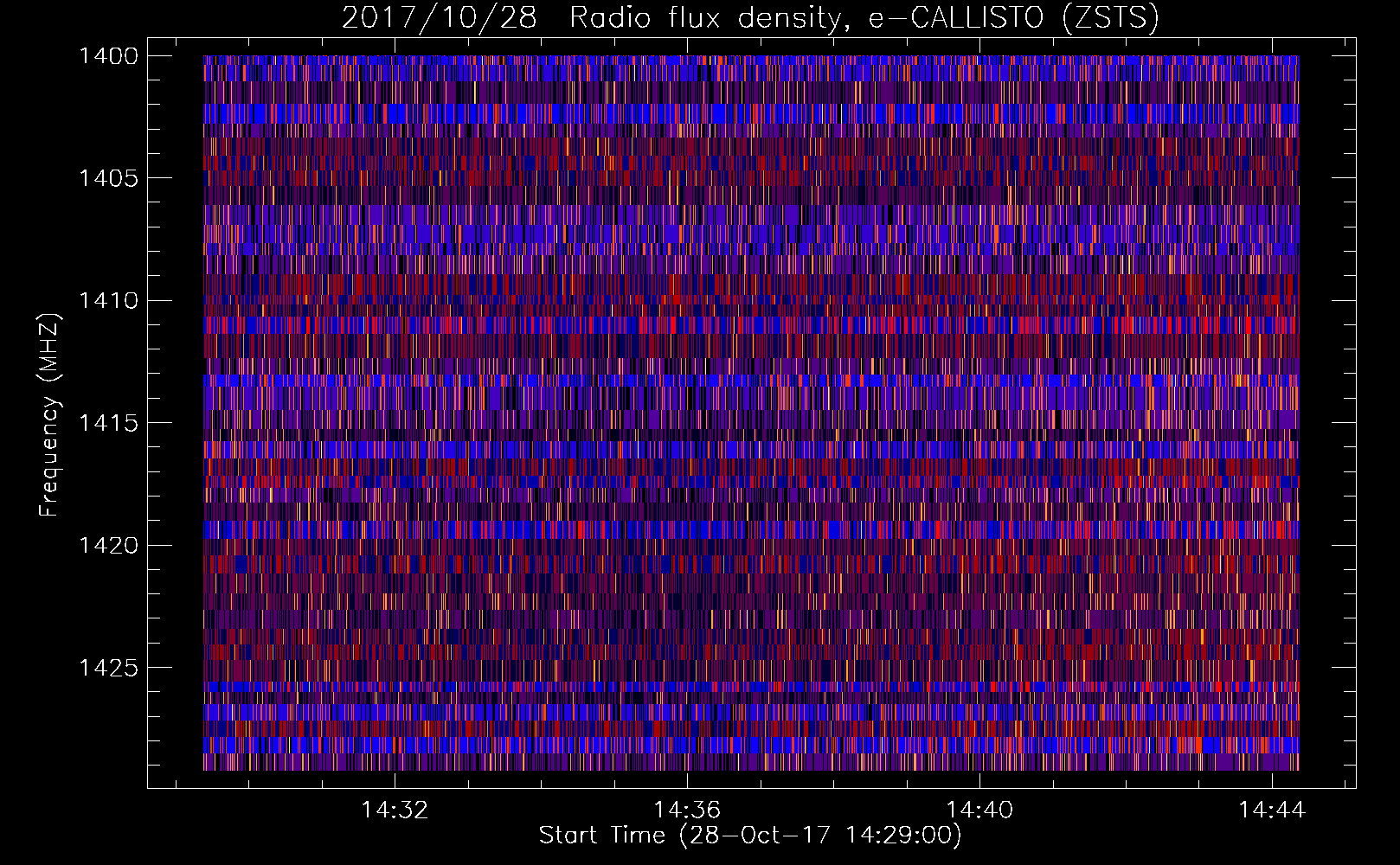Select the 1400 frequency axis label

108,56
